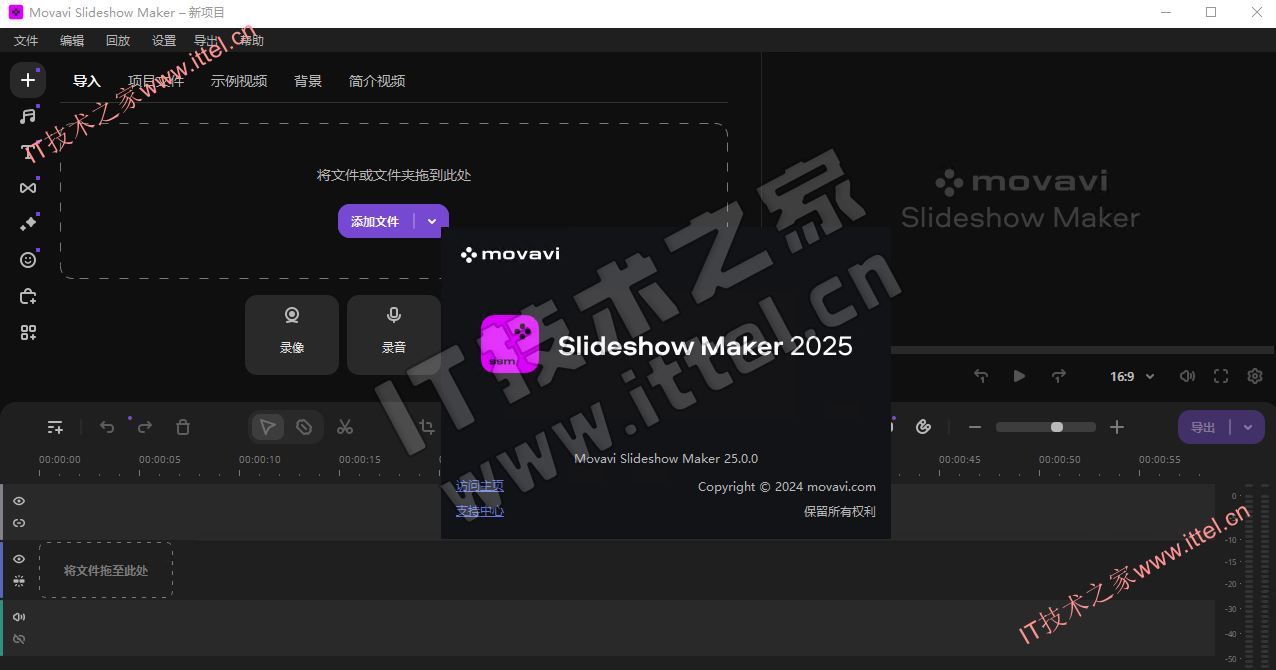Toggle visibility eye on top overlay track

pyautogui.click(x=19, y=501)
